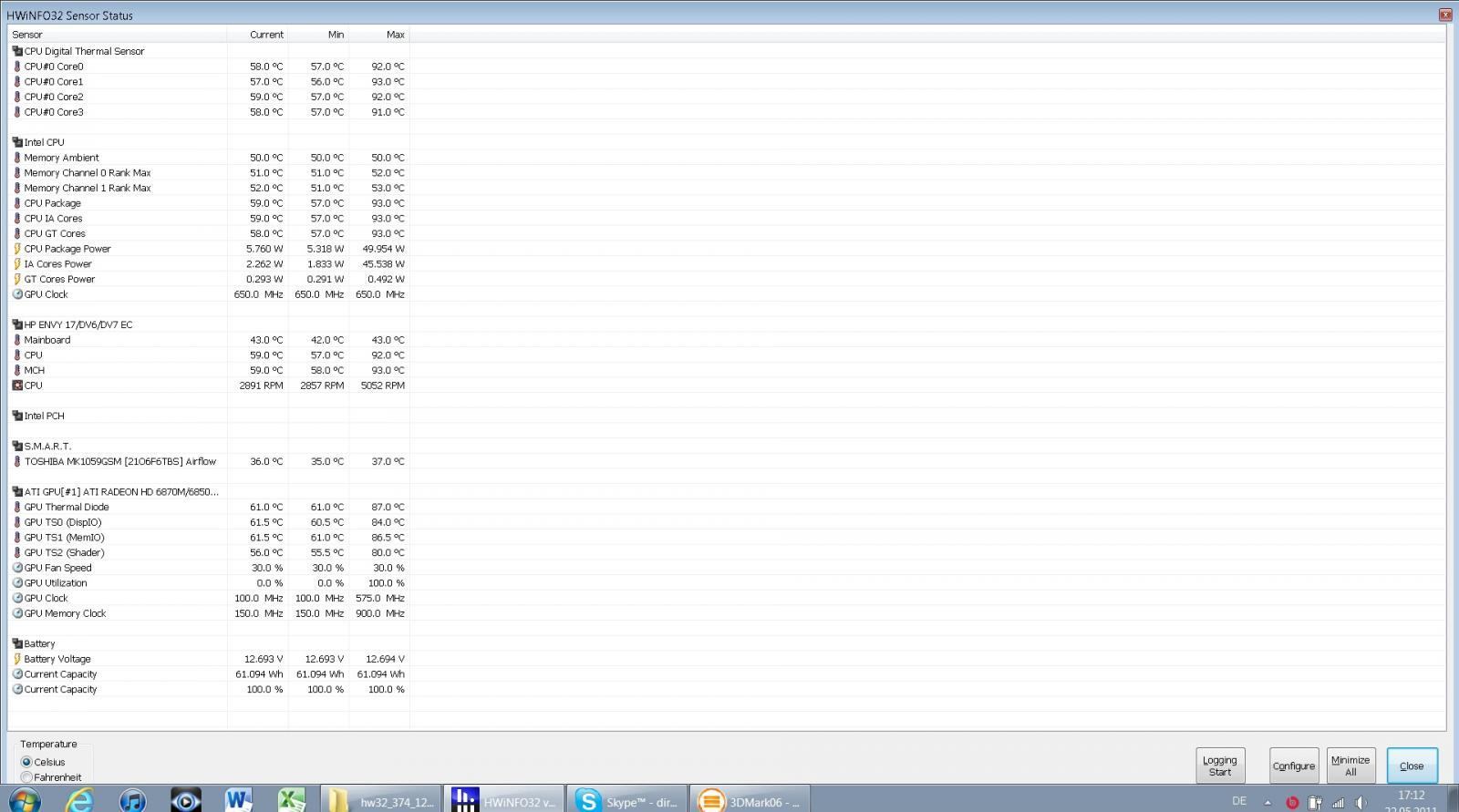Launch Internet Explorer from the taskbar
1459x812 pixels.
tap(80, 800)
